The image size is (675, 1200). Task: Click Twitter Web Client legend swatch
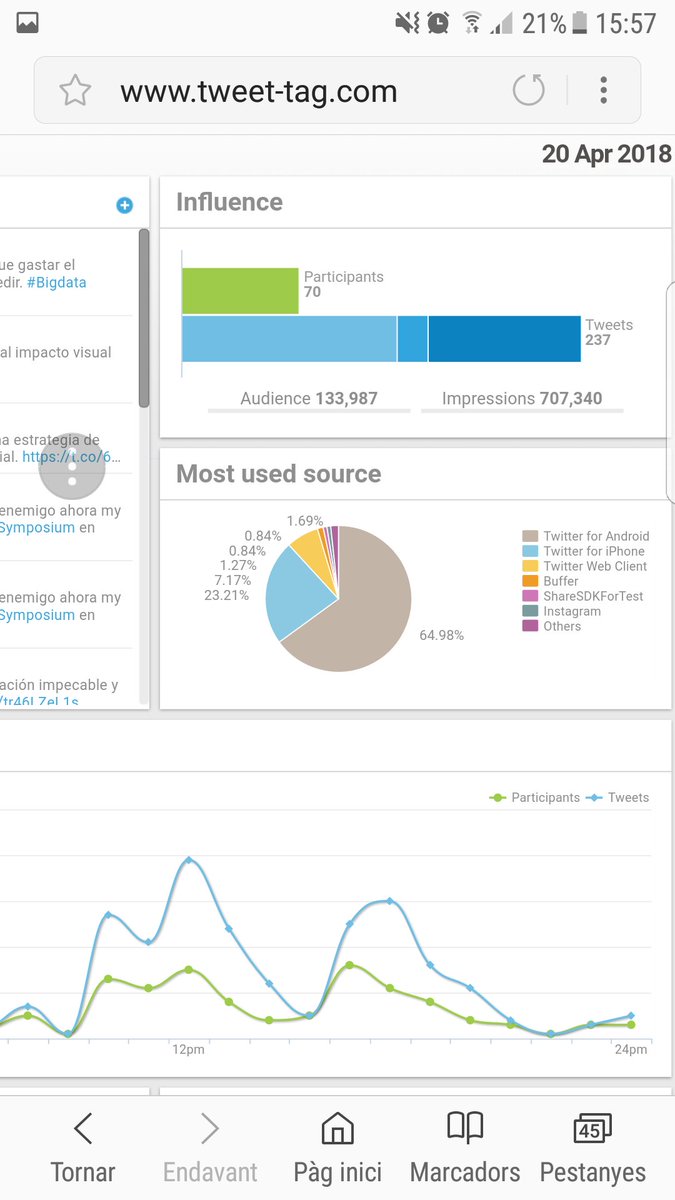coord(530,566)
